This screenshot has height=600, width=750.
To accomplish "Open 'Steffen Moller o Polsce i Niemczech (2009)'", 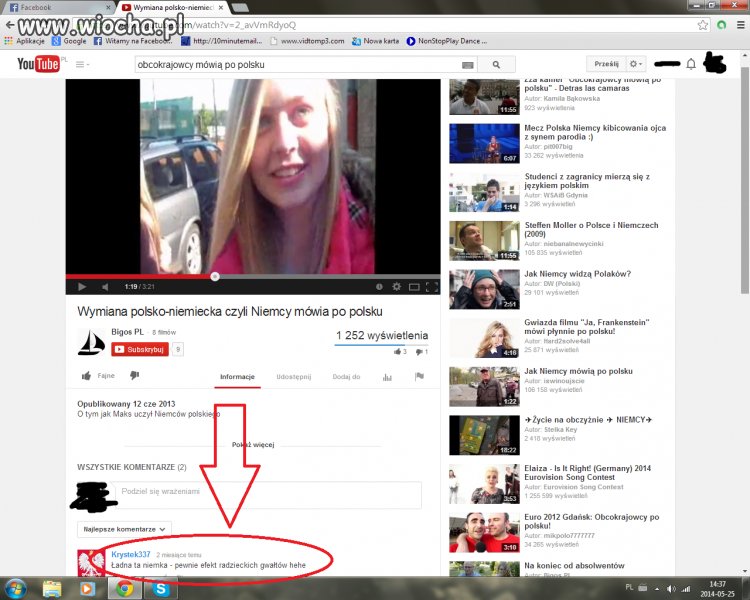I will coord(591,229).
